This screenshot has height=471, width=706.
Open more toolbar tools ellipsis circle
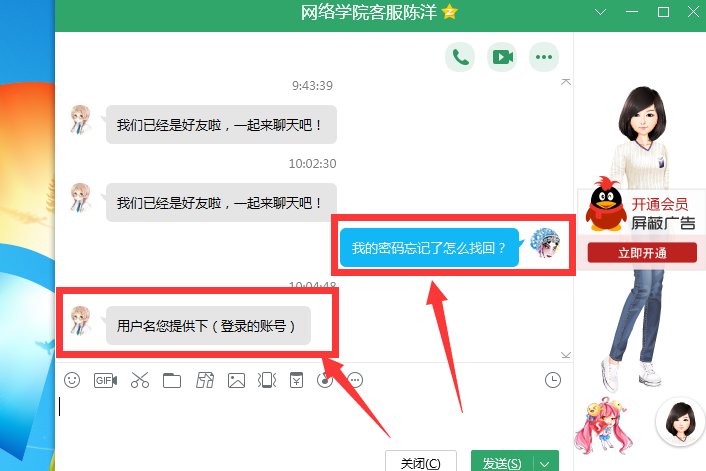[x=355, y=380]
